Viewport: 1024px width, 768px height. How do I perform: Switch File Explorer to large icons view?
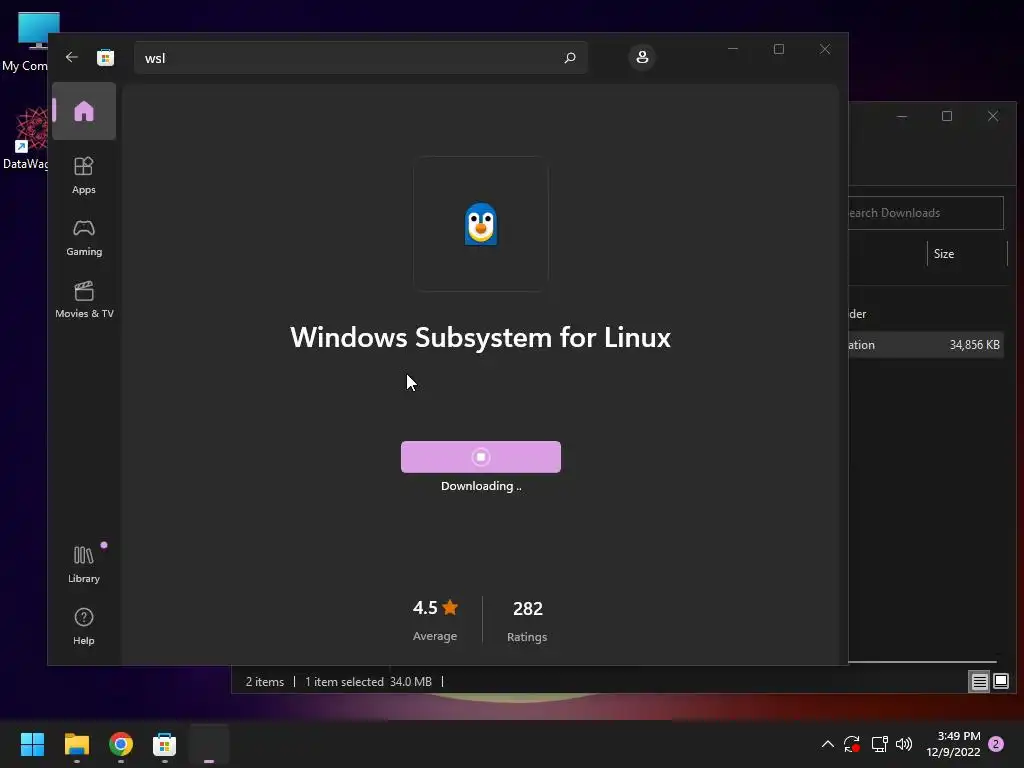click(x=1000, y=681)
